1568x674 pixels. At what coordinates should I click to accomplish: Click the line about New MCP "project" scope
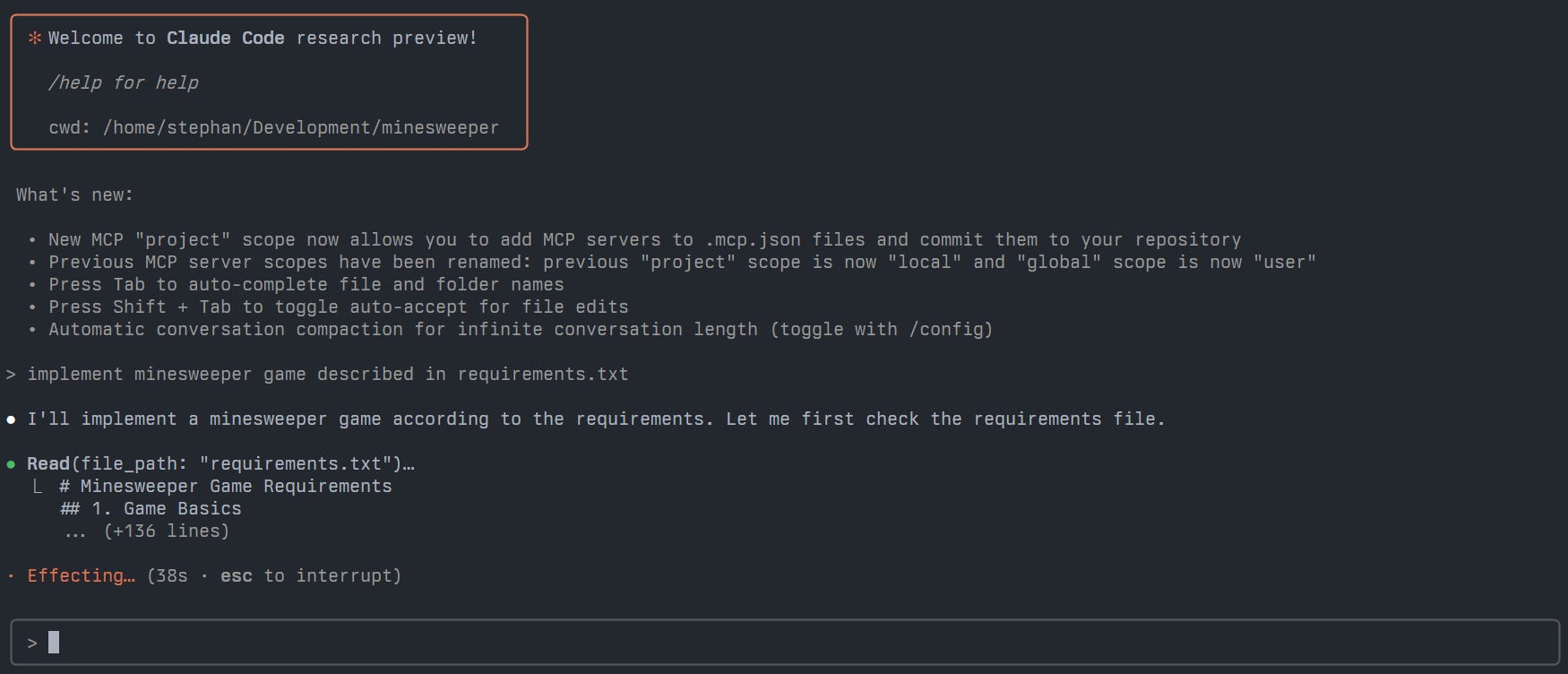pyautogui.click(x=644, y=239)
